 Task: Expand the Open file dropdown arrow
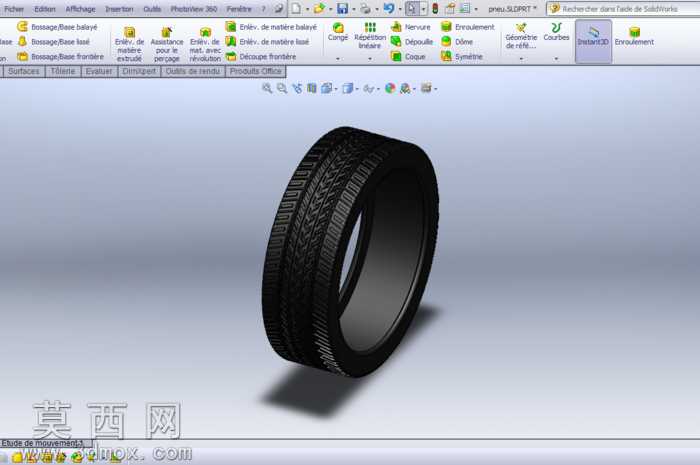tap(330, 9)
